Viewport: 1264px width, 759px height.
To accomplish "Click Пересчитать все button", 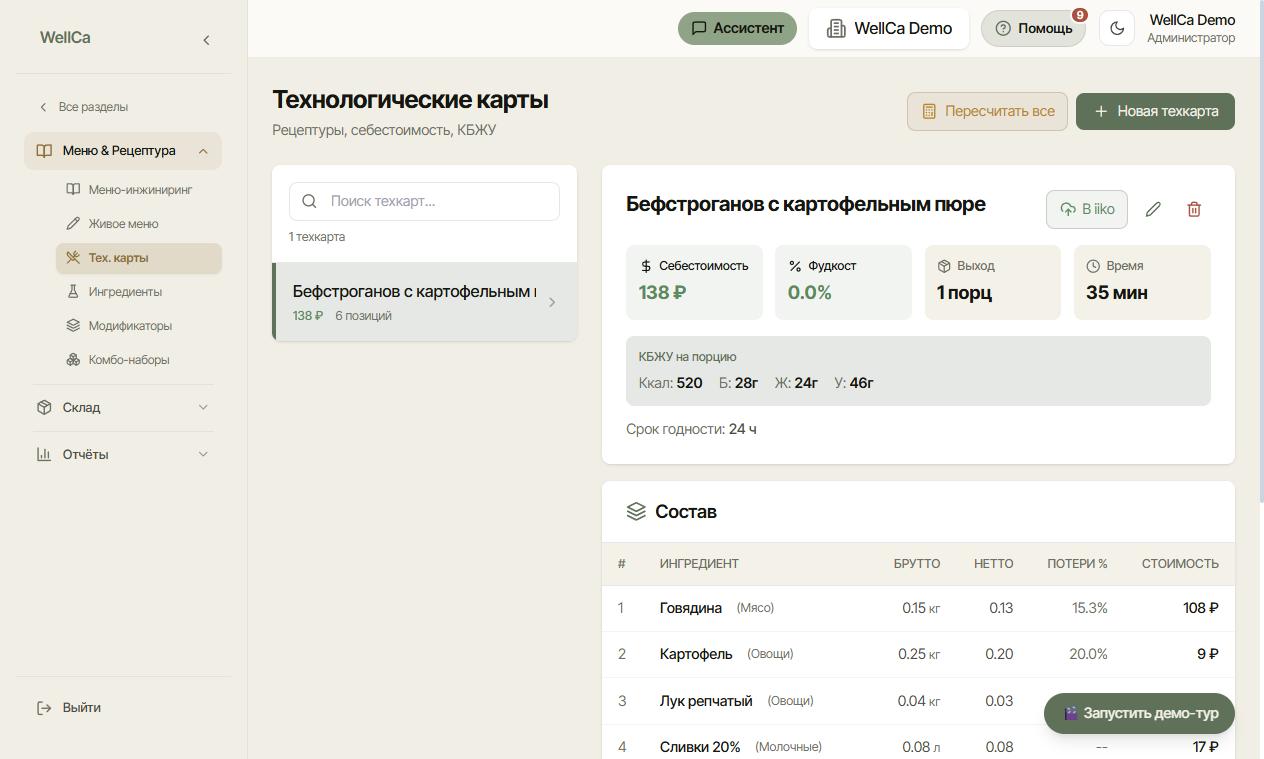I will point(987,111).
